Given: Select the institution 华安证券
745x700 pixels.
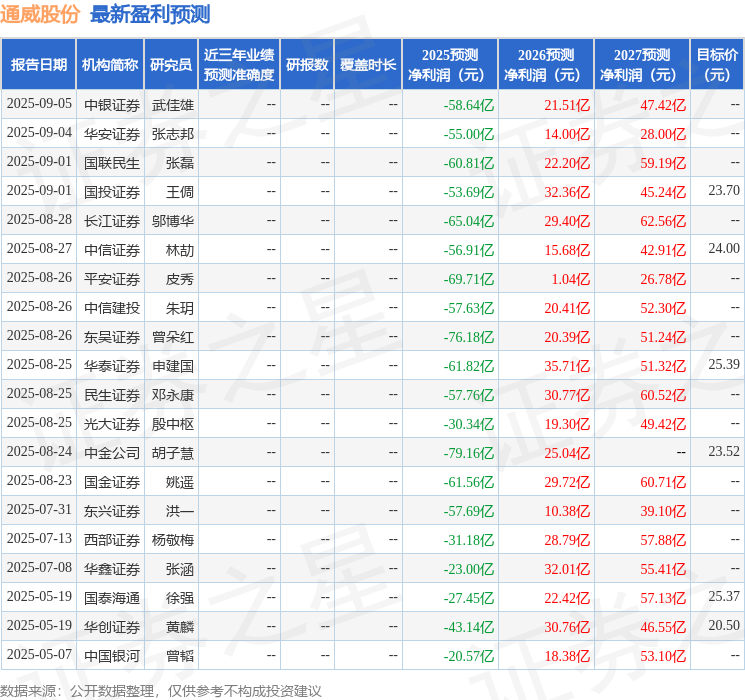Looking at the screenshot, I should (112, 134).
